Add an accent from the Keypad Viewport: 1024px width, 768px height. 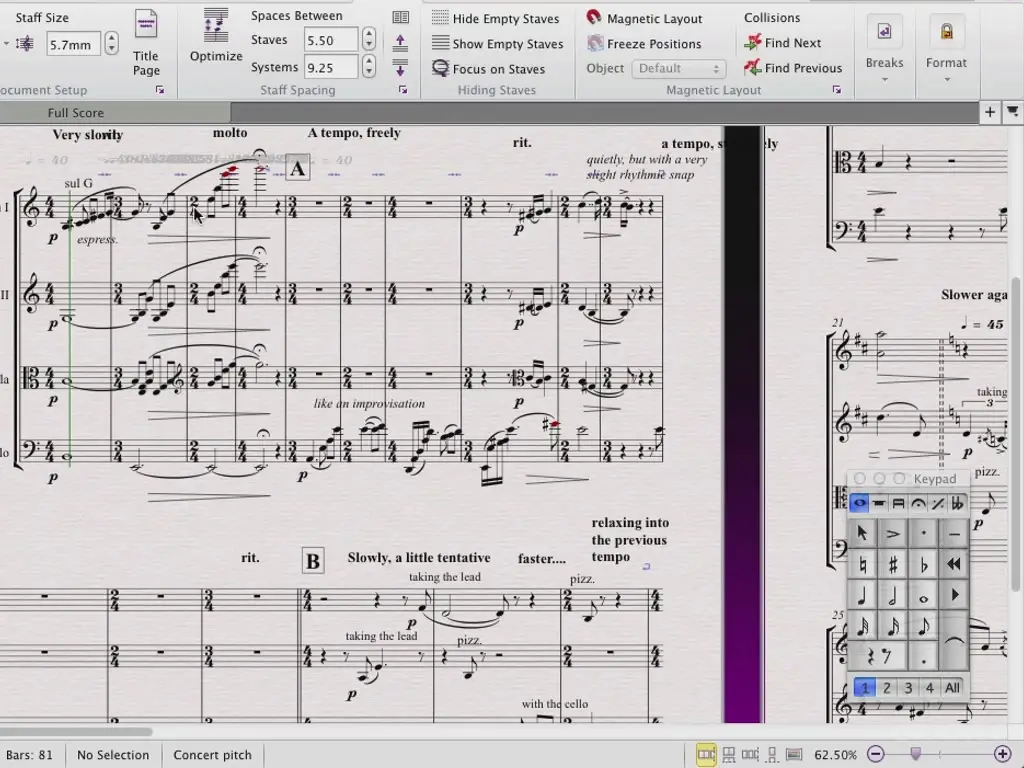click(893, 534)
